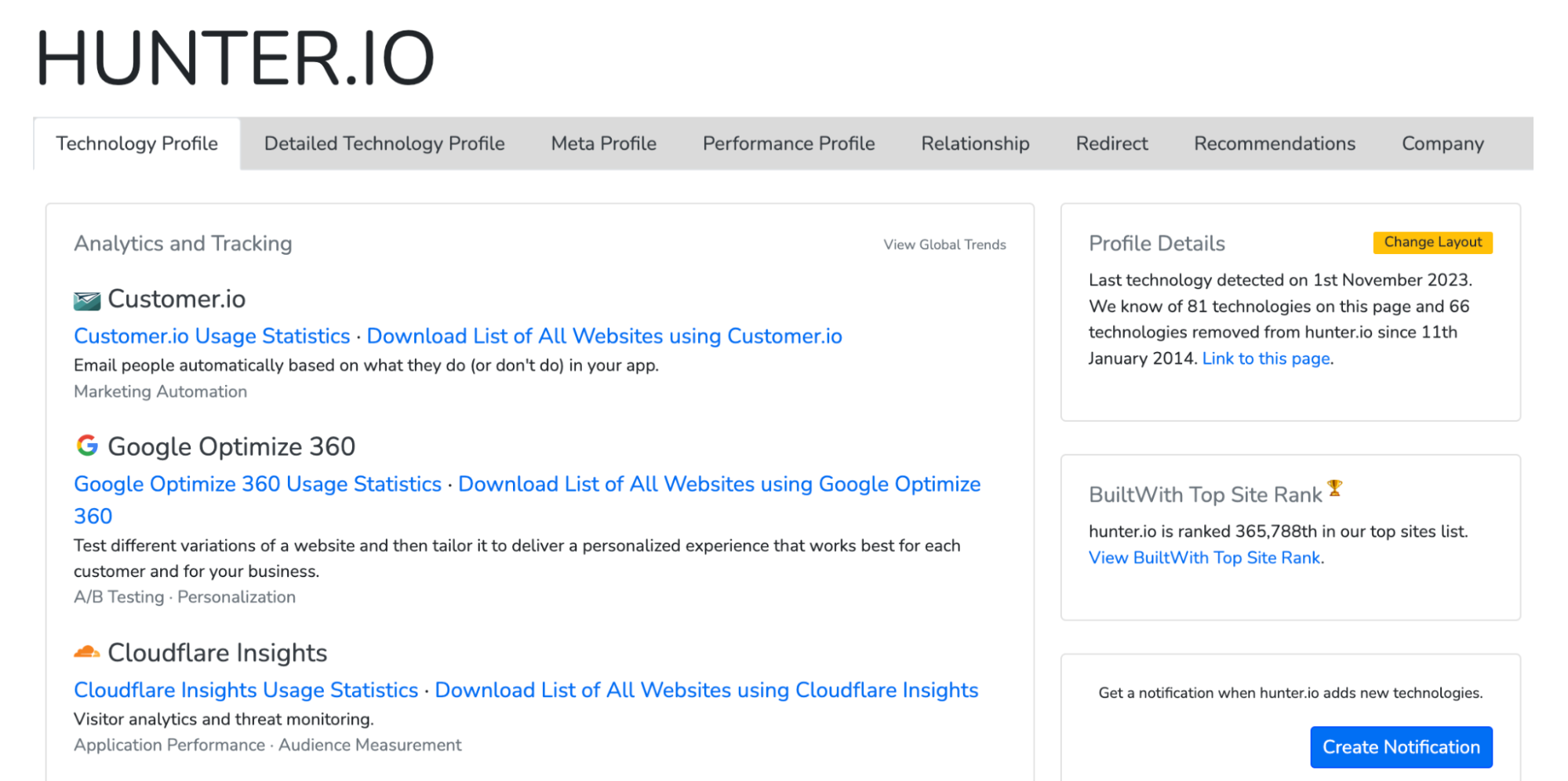1568x781 pixels.
Task: Click the A/B Testing category label
Action: [118, 597]
